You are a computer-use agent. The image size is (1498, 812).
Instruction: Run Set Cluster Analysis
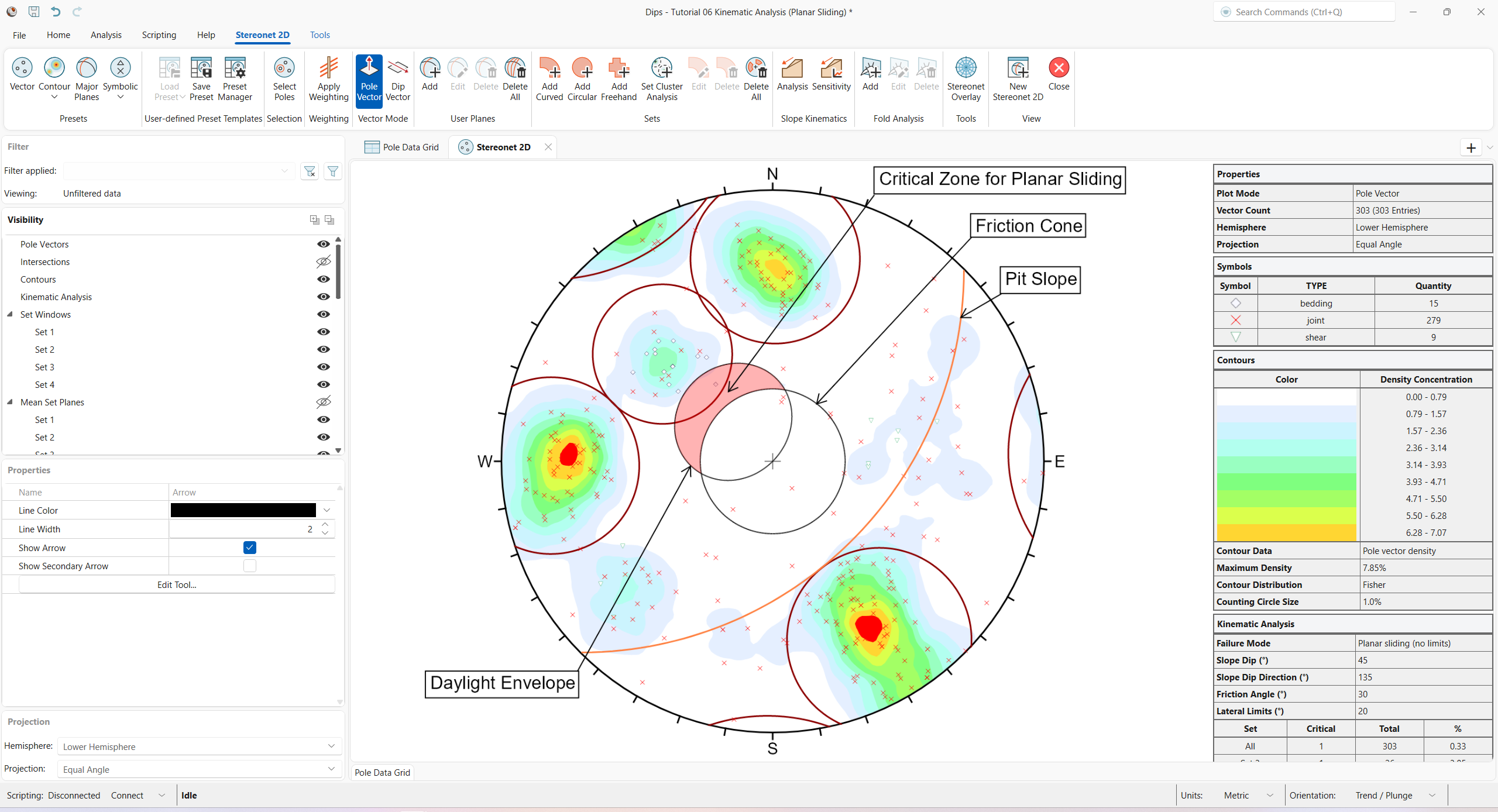(x=661, y=79)
